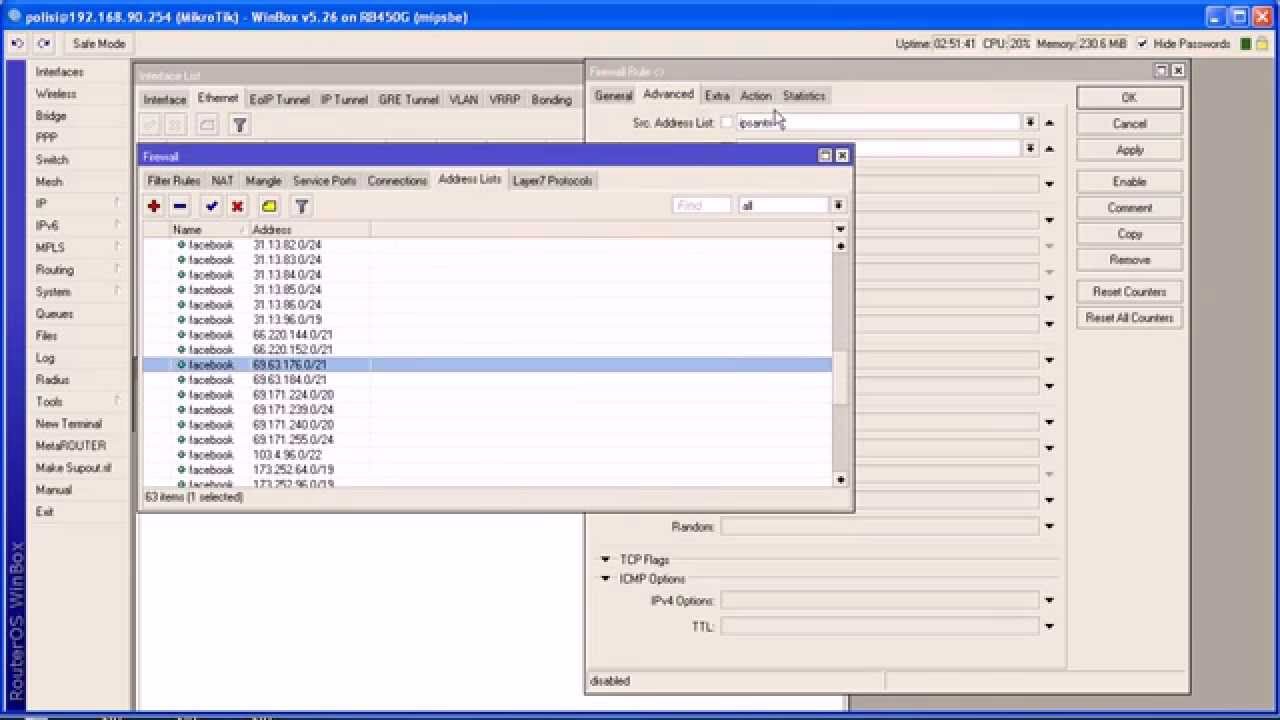Toggle Hide Passwords checkbox
Viewport: 1280px width, 720px height.
pos(1143,44)
